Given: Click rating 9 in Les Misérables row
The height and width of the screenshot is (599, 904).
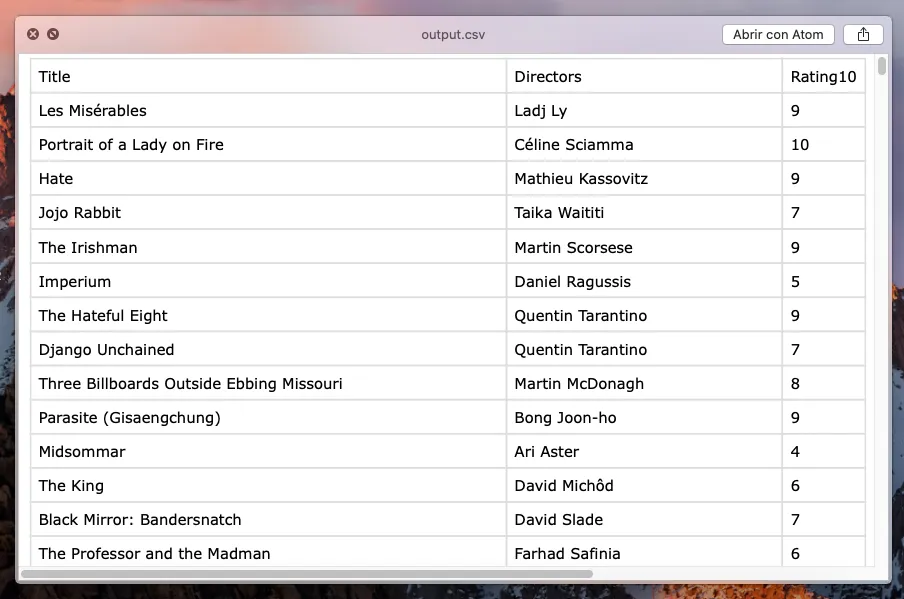Looking at the screenshot, I should [x=823, y=111].
